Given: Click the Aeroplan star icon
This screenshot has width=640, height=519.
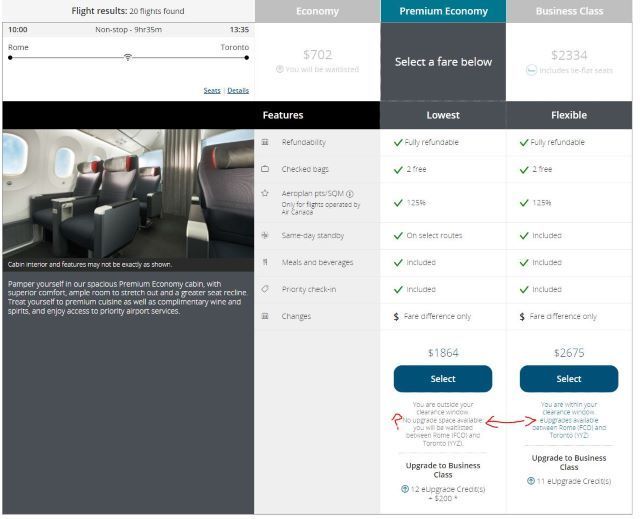Looking at the screenshot, I should coord(265,192).
